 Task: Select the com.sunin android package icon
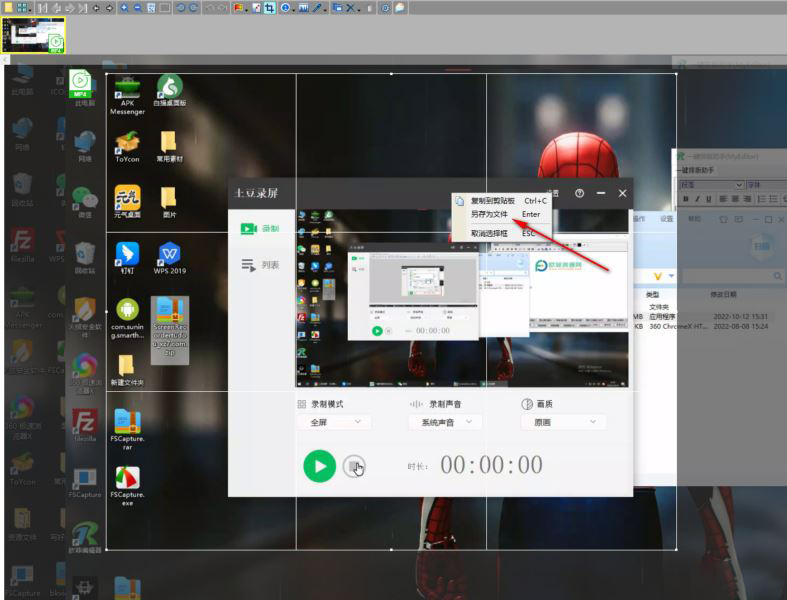[127, 319]
